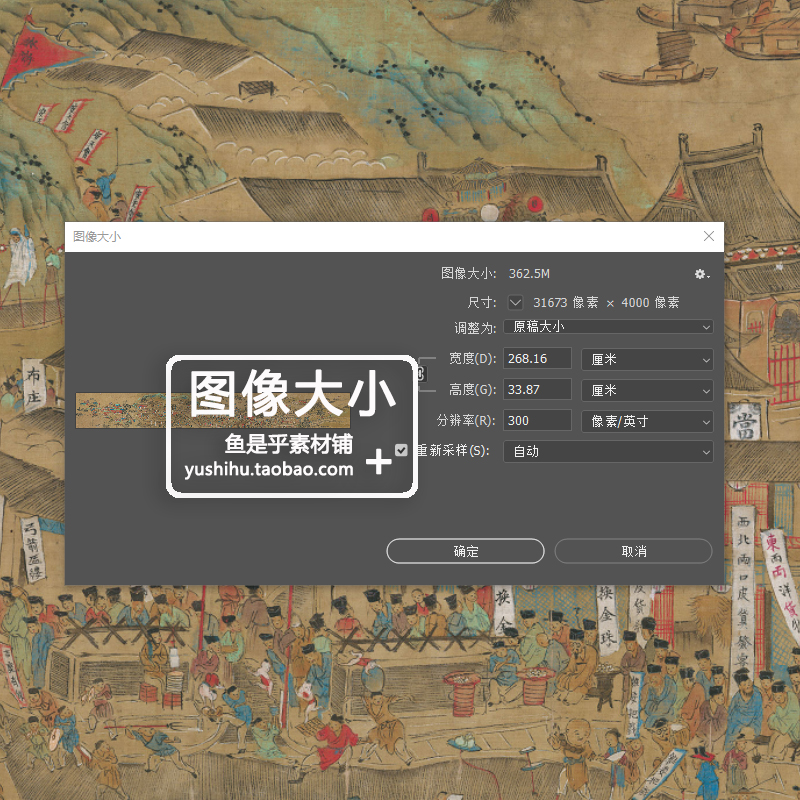The height and width of the screenshot is (800, 800).
Task: Click the 图像大小 value 362.5M
Action: tap(529, 274)
